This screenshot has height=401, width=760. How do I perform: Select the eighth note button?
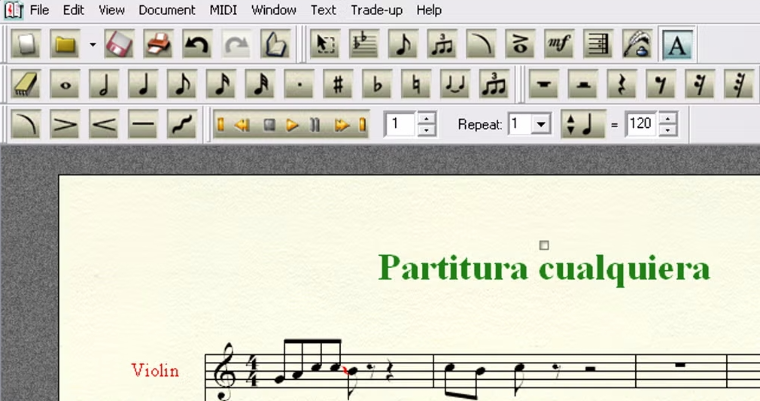point(181,85)
